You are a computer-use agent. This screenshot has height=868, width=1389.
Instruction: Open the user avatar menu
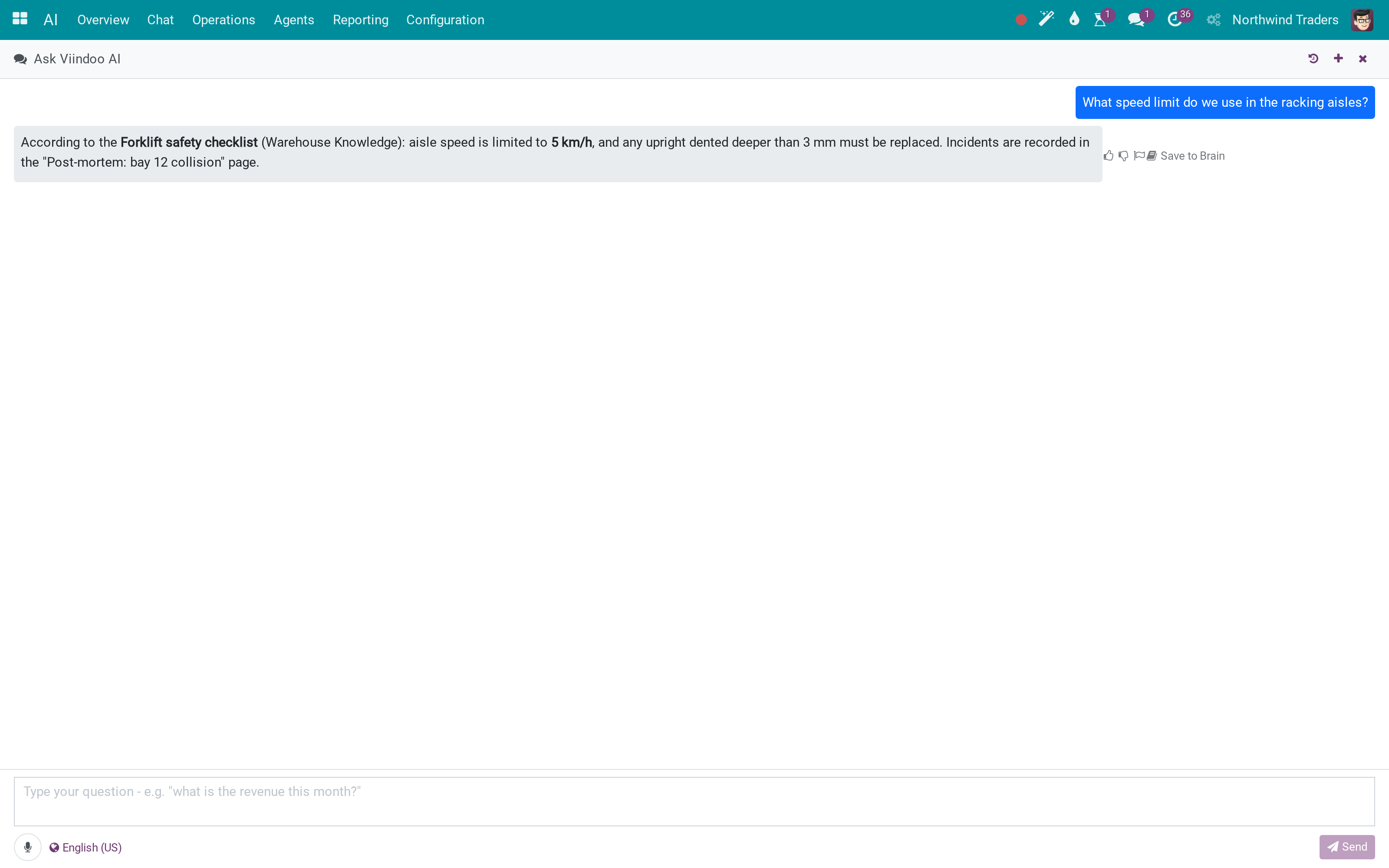click(x=1362, y=20)
